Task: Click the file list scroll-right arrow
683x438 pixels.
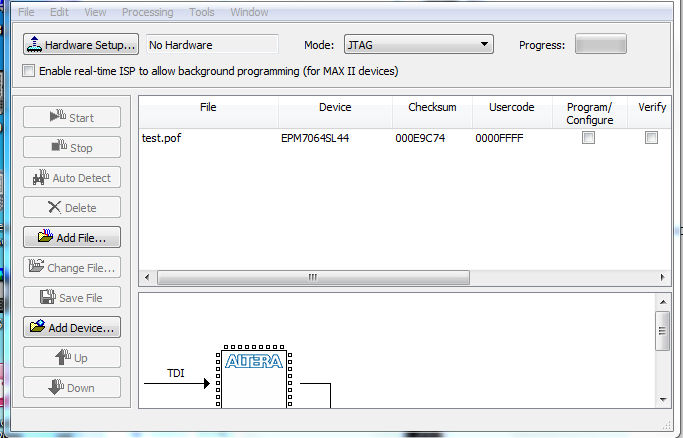Action: click(x=663, y=277)
